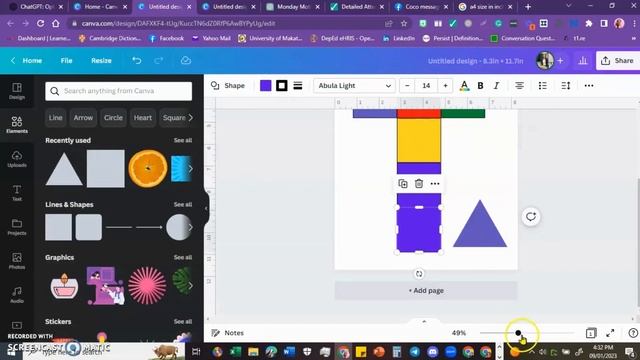The width and height of the screenshot is (640, 360).
Task: Go back to Home
Action: [27, 60]
